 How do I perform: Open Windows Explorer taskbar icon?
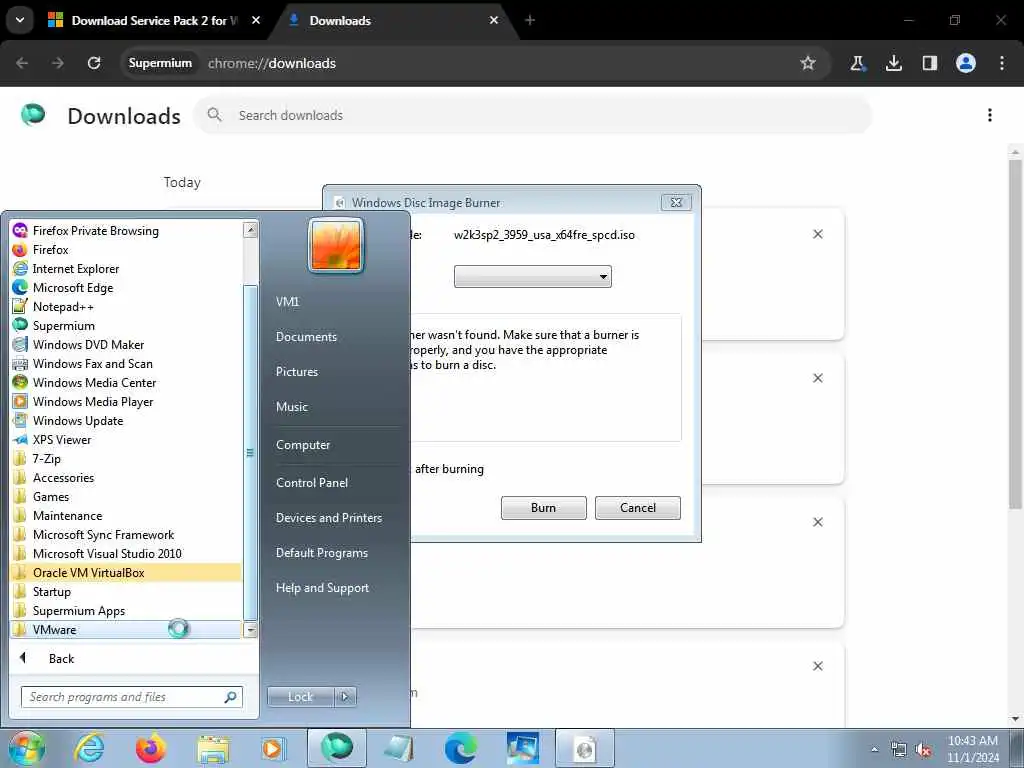213,749
